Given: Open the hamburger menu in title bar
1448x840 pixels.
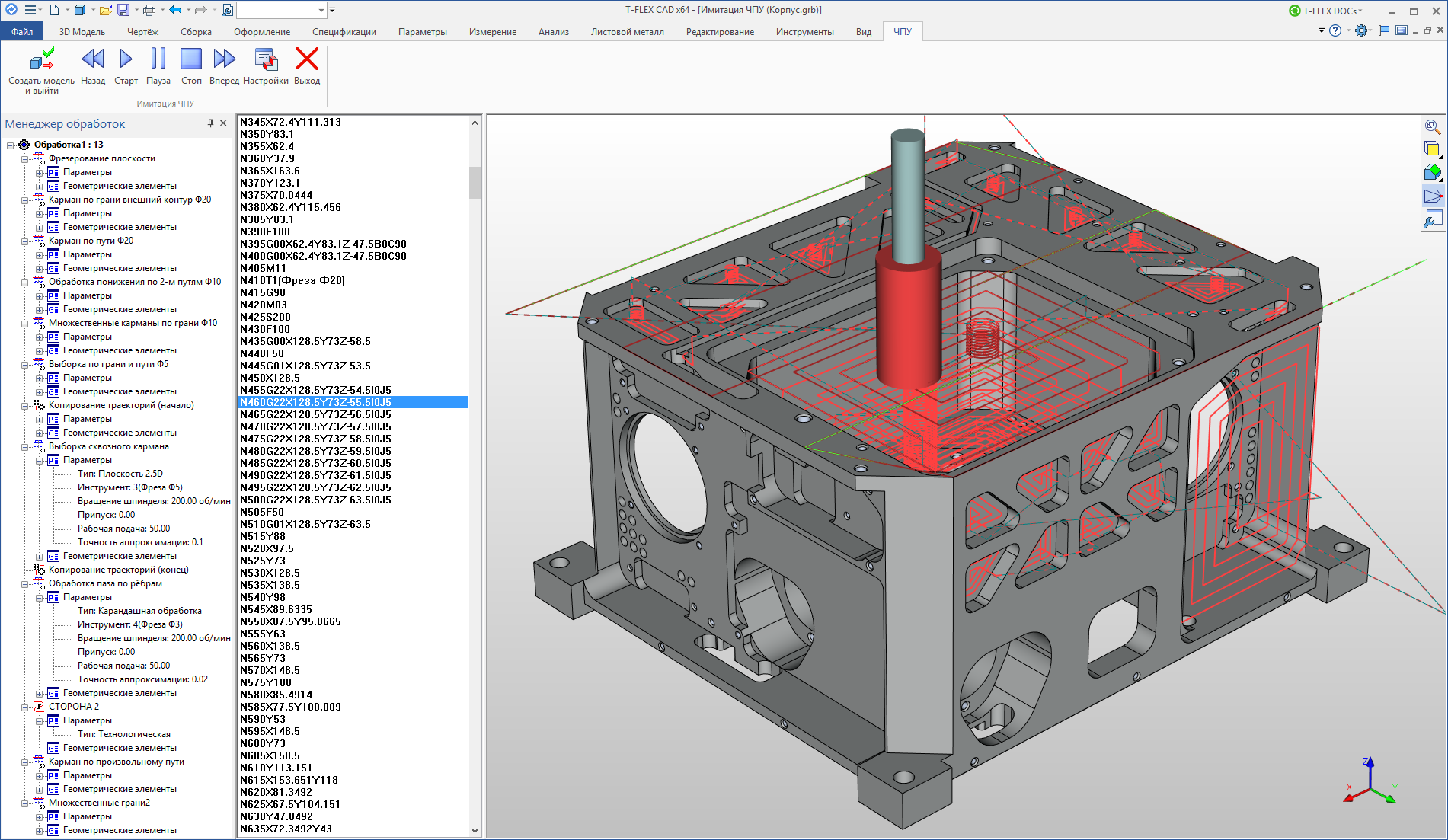Looking at the screenshot, I should 30,10.
